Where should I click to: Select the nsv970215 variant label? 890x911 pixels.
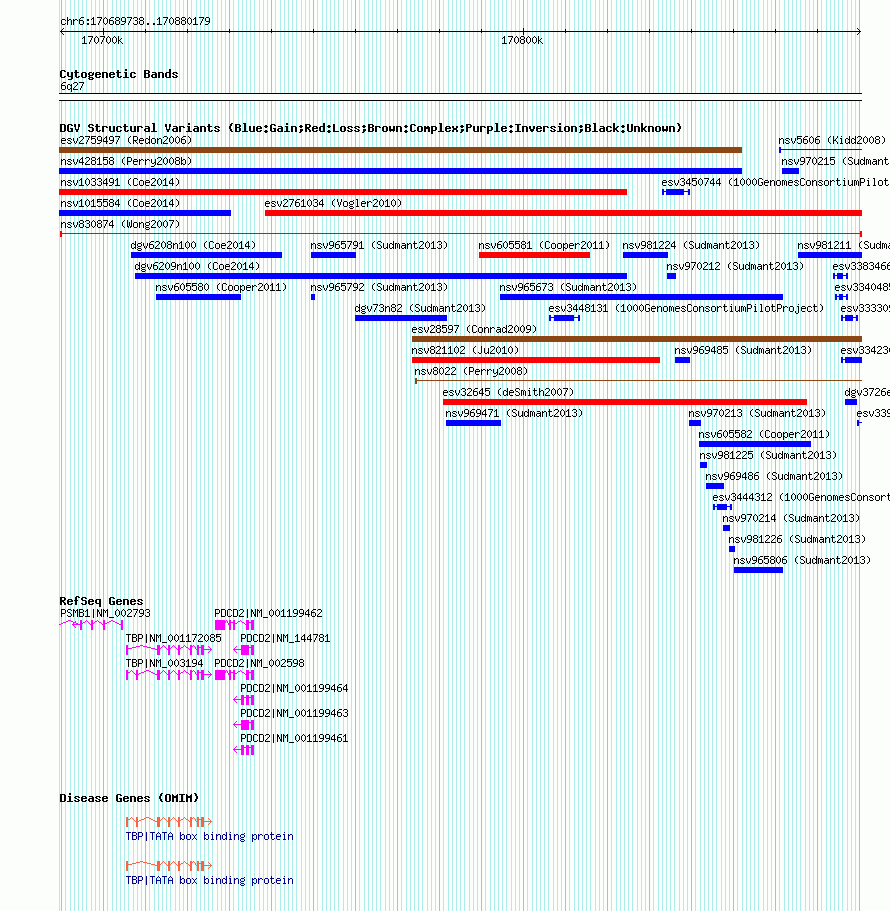pyautogui.click(x=835, y=161)
